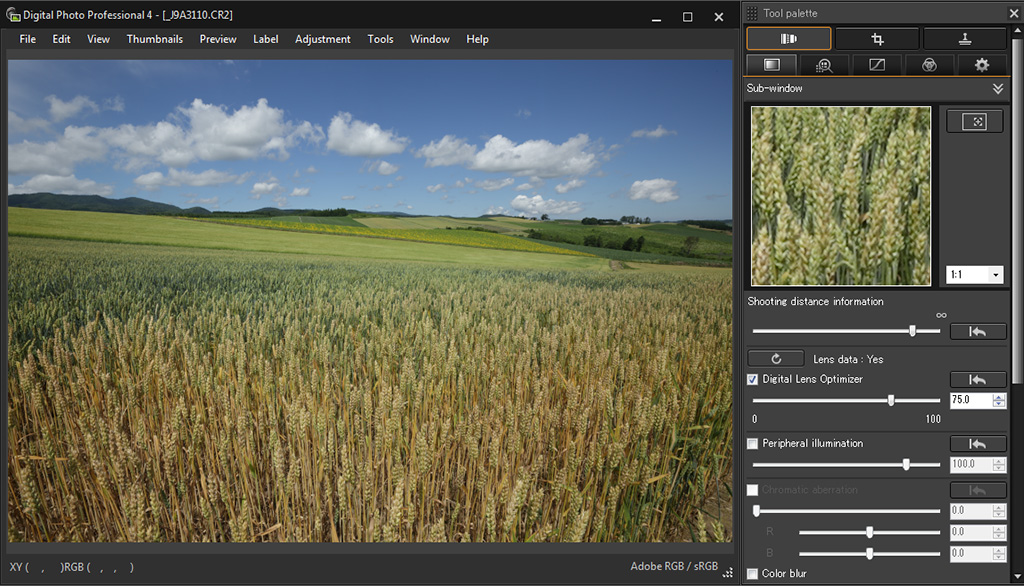Open the crop and rotate tool
This screenshot has height=586, width=1024.
point(877,39)
